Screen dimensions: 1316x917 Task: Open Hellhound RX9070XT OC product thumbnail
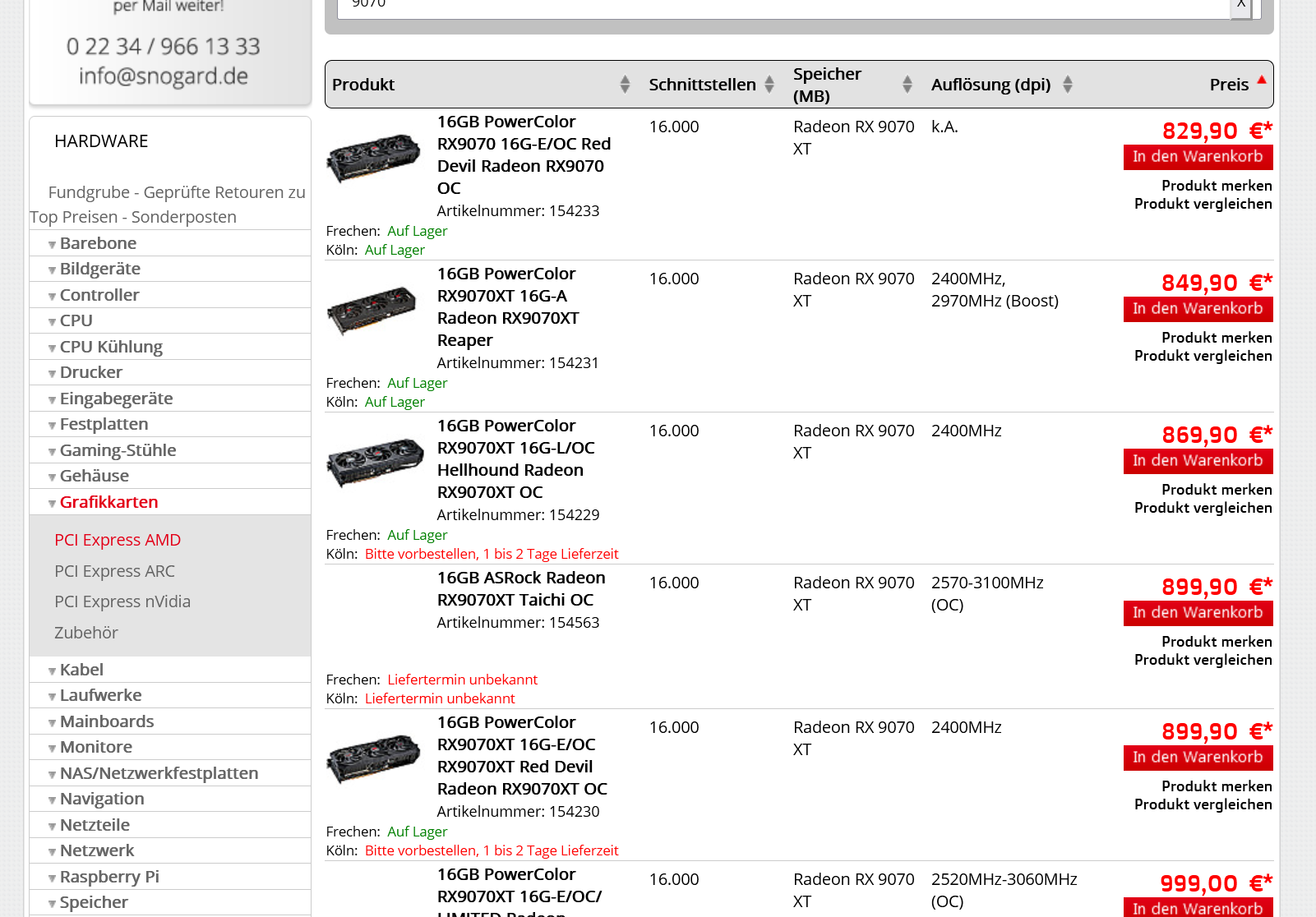coord(374,462)
